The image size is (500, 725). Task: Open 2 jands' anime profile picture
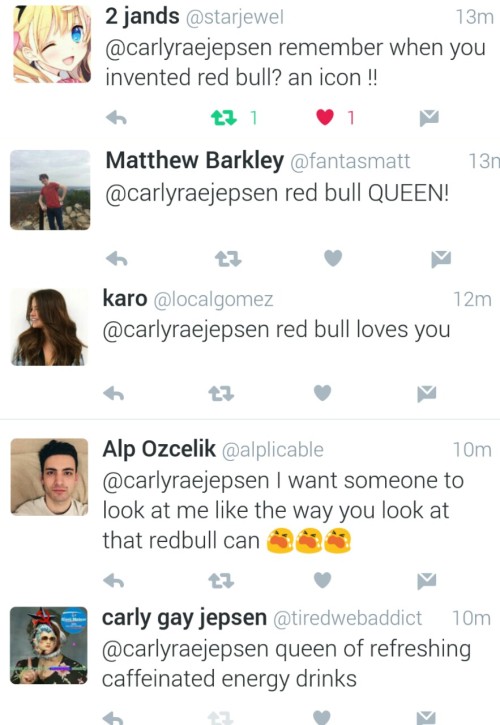click(x=52, y=44)
